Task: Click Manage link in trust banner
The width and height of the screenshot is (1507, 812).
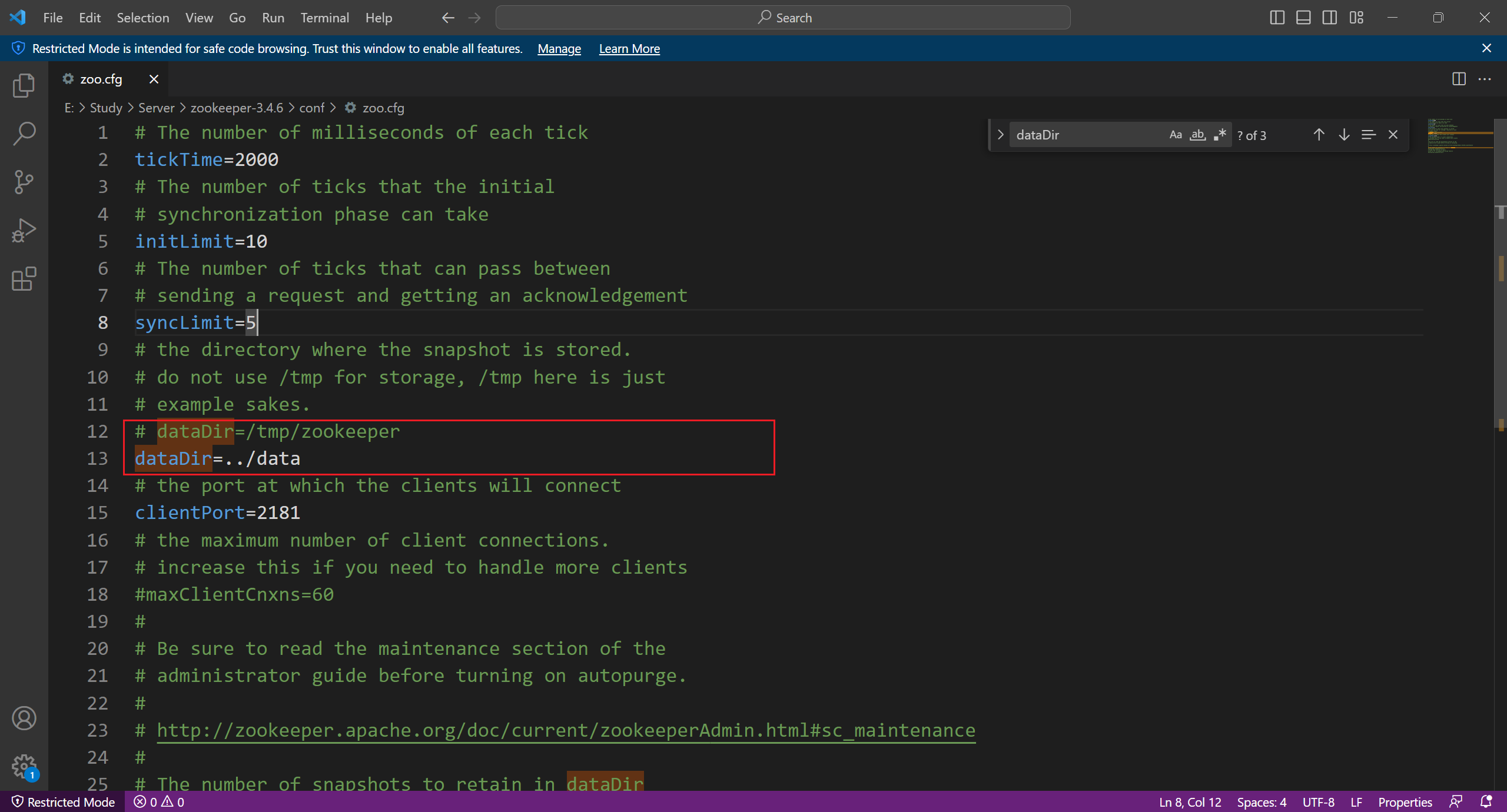Action: click(x=559, y=48)
